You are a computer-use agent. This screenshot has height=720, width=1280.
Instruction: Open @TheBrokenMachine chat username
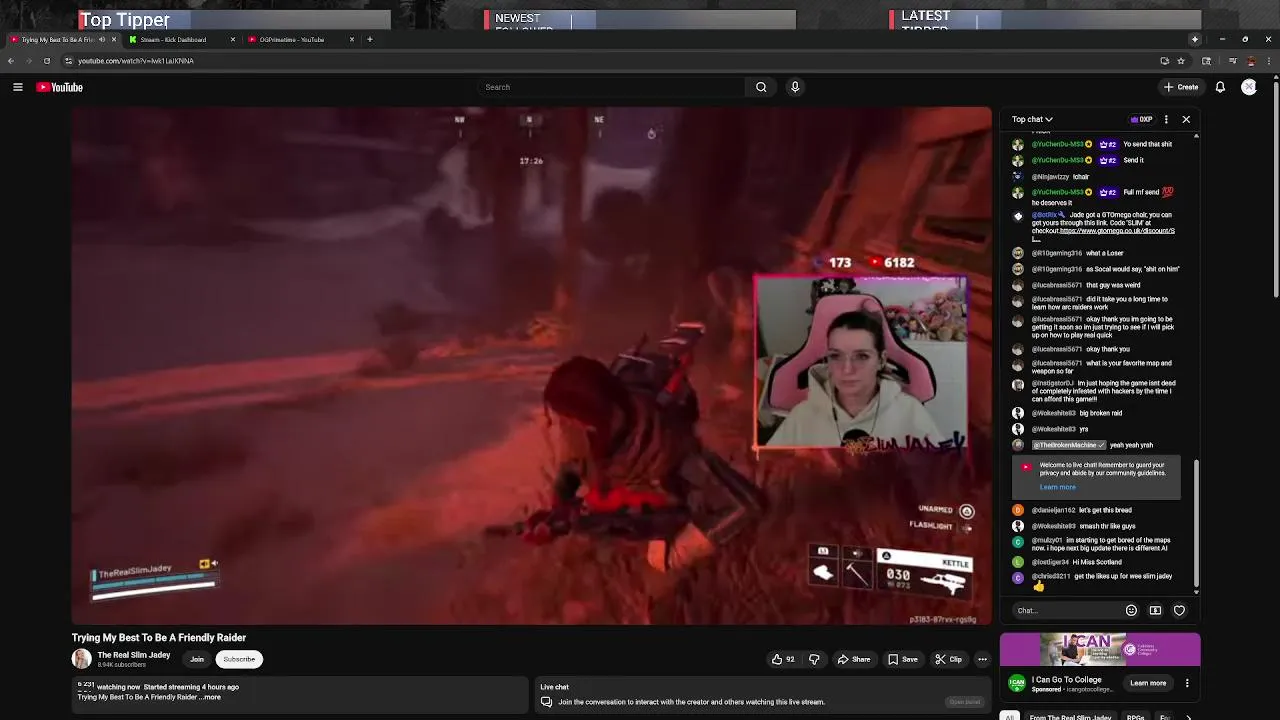[x=1068, y=445]
